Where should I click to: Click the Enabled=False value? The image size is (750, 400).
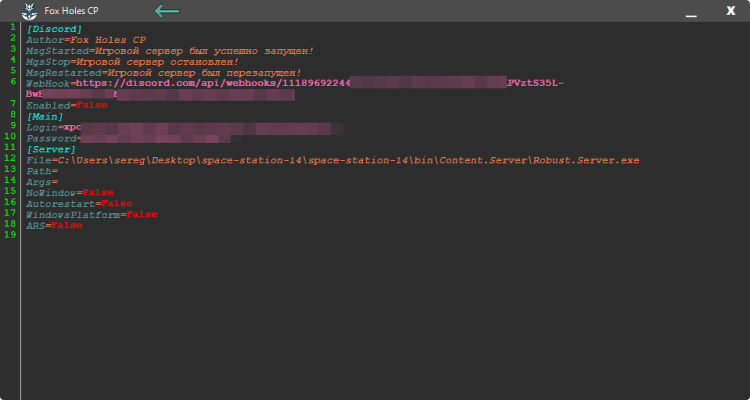93,105
